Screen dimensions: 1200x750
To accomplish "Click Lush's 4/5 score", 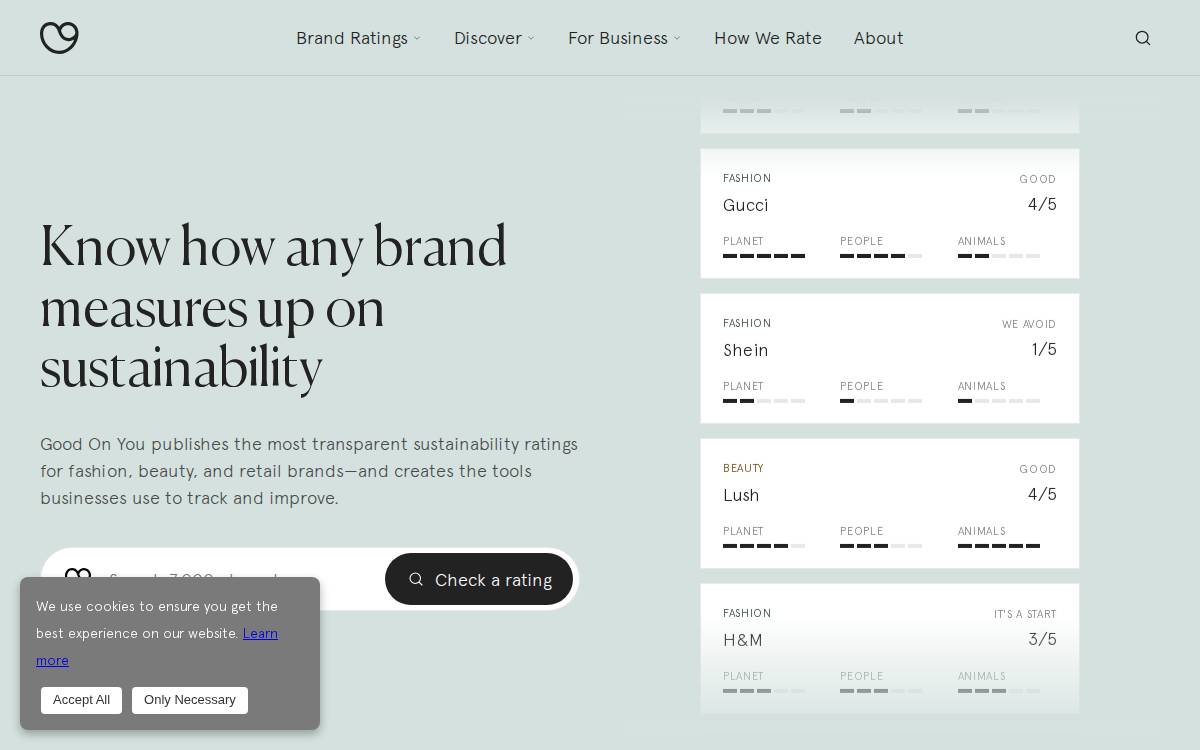I will tap(1042, 494).
